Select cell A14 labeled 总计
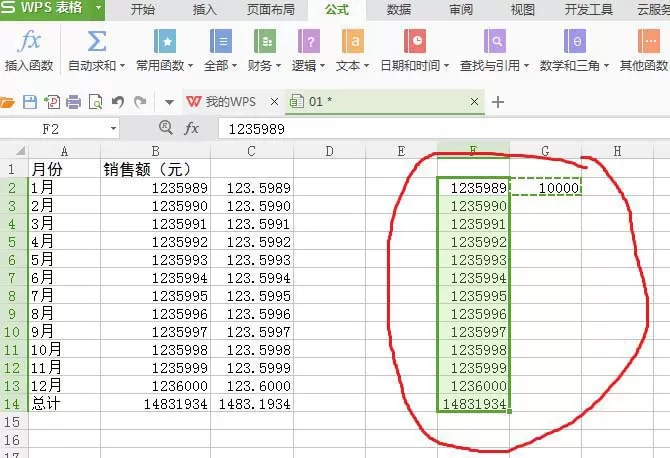The image size is (670, 458). (x=64, y=404)
